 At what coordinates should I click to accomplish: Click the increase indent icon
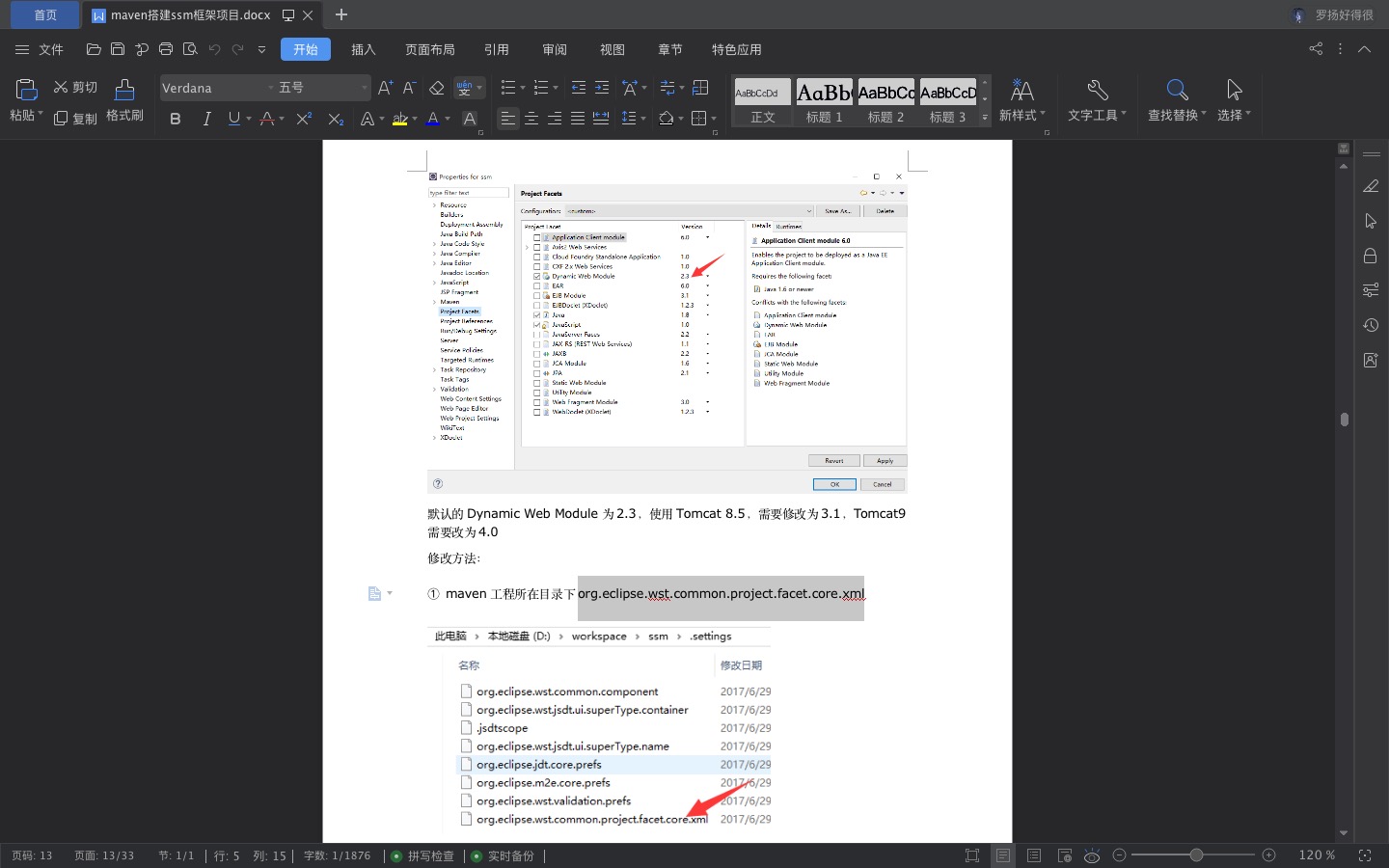point(602,88)
